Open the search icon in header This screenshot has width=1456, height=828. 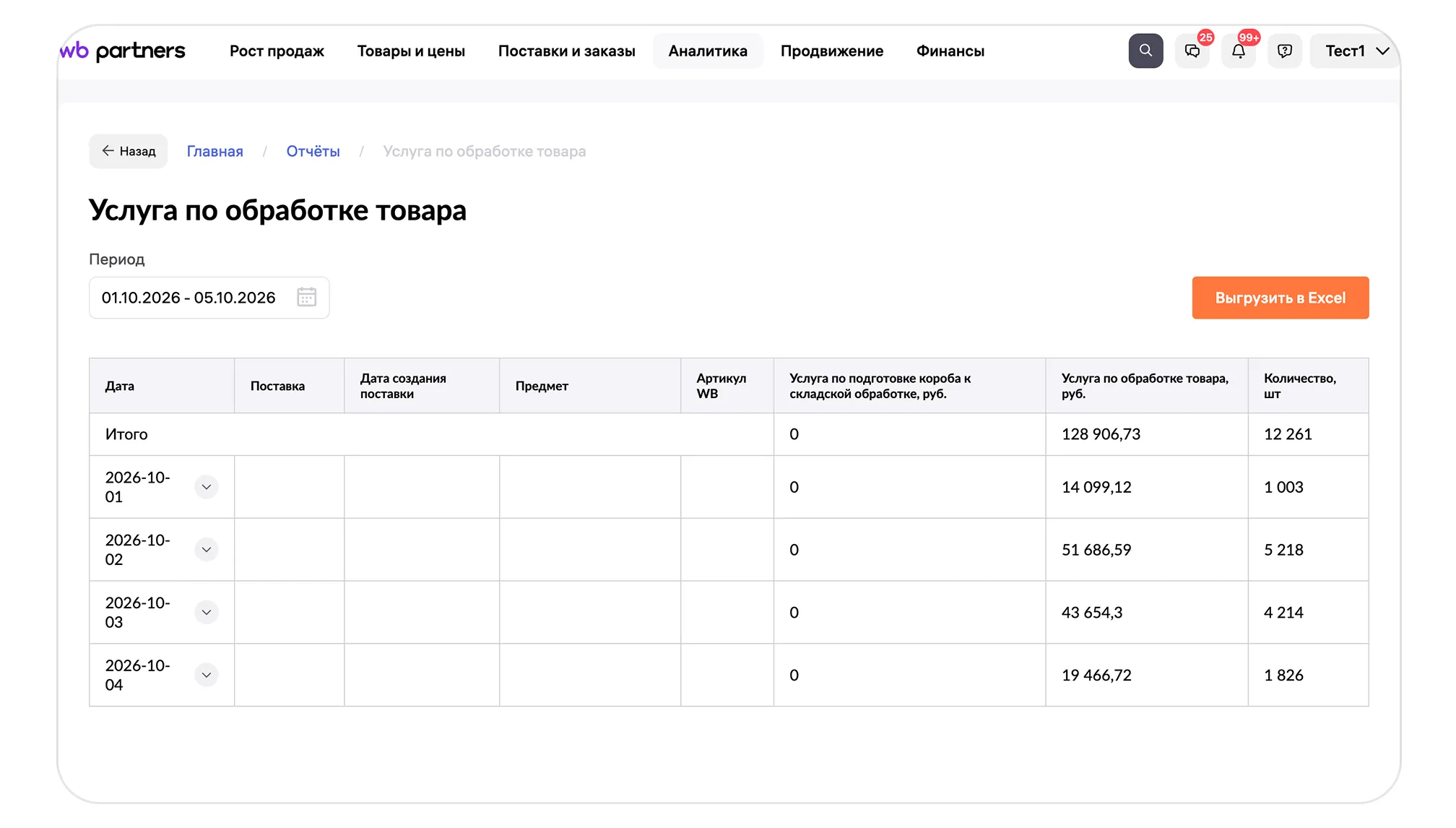1145,51
